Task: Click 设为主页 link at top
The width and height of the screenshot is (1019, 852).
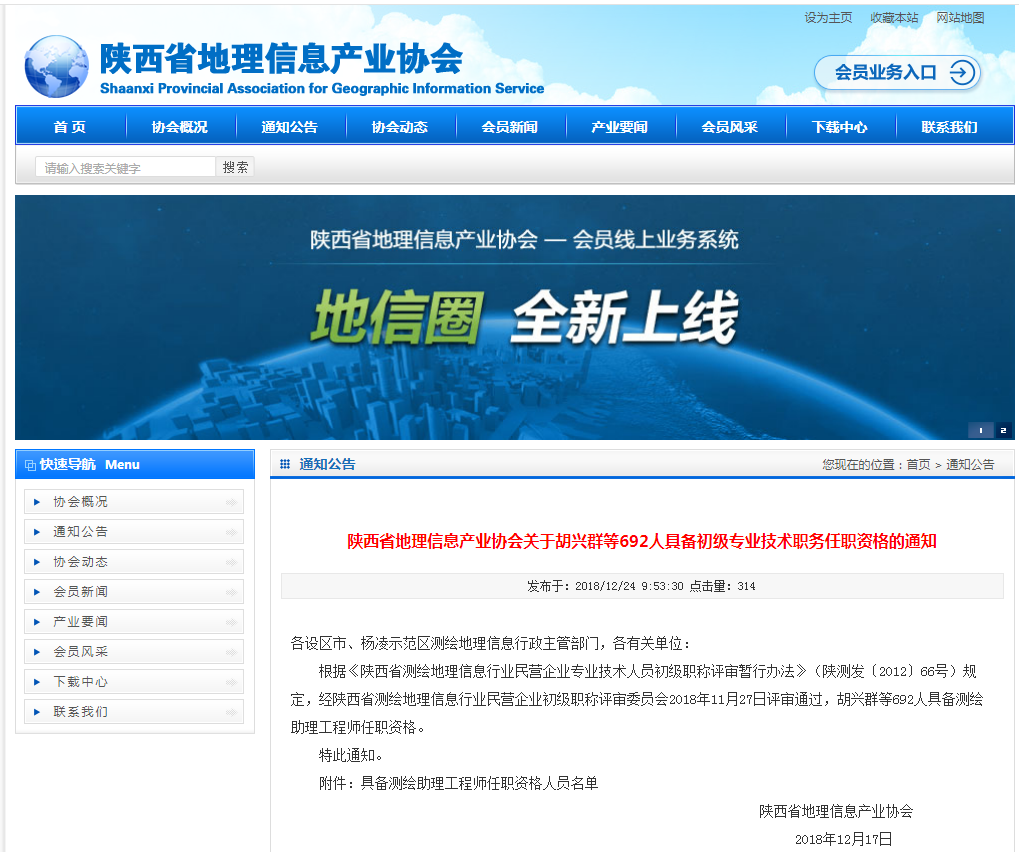Action: pyautogui.click(x=828, y=18)
